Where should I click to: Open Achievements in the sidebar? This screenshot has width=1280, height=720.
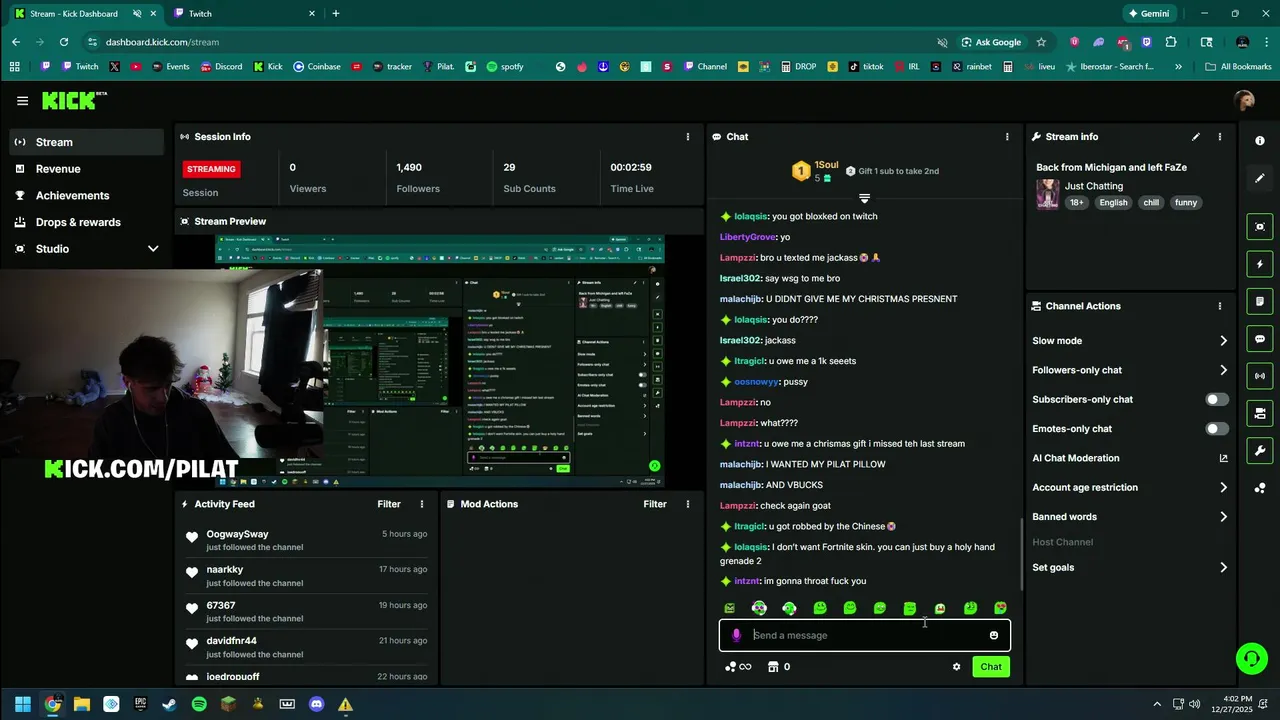pos(86,196)
